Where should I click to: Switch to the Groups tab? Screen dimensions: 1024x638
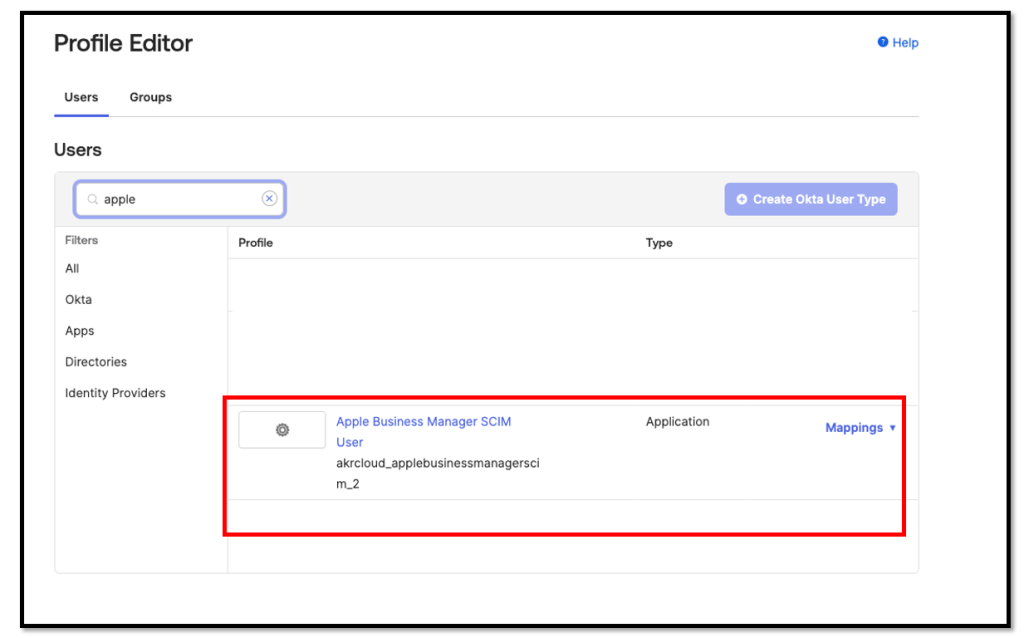point(151,97)
